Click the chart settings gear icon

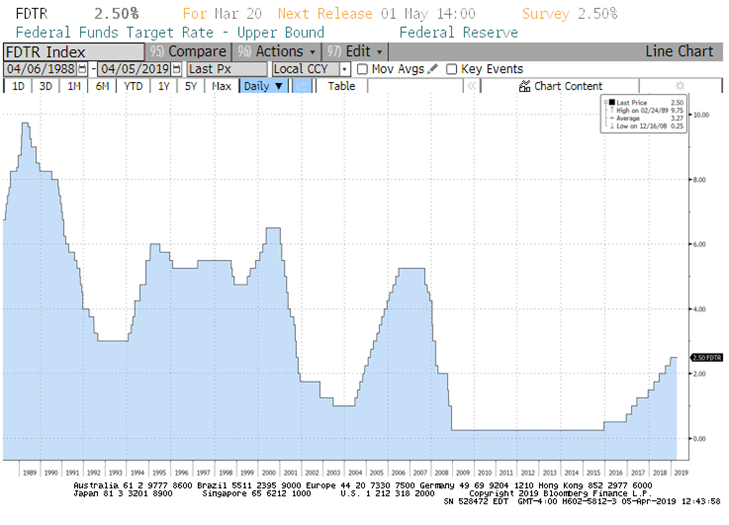(x=679, y=86)
